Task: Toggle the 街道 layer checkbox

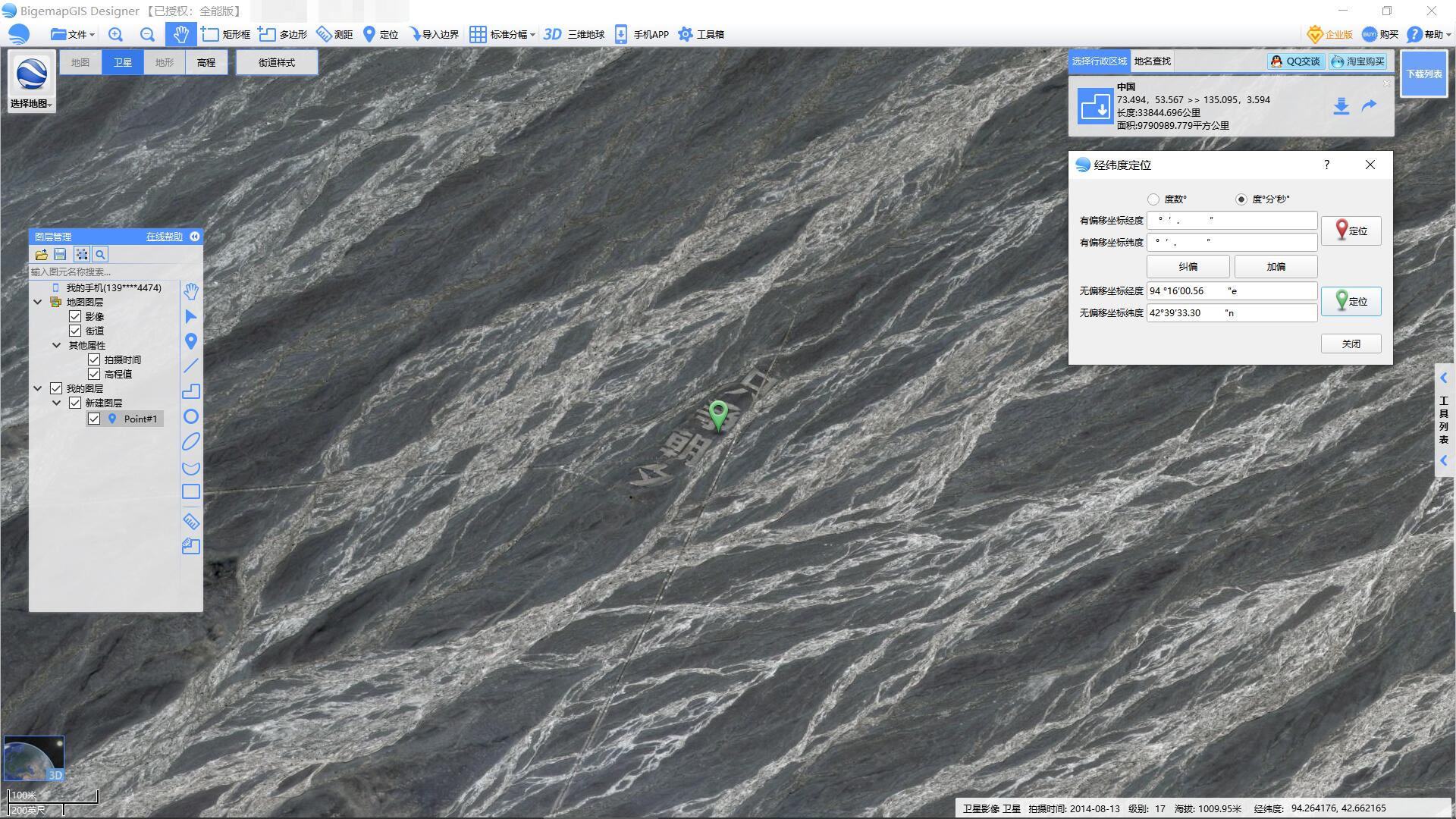Action: [75, 331]
